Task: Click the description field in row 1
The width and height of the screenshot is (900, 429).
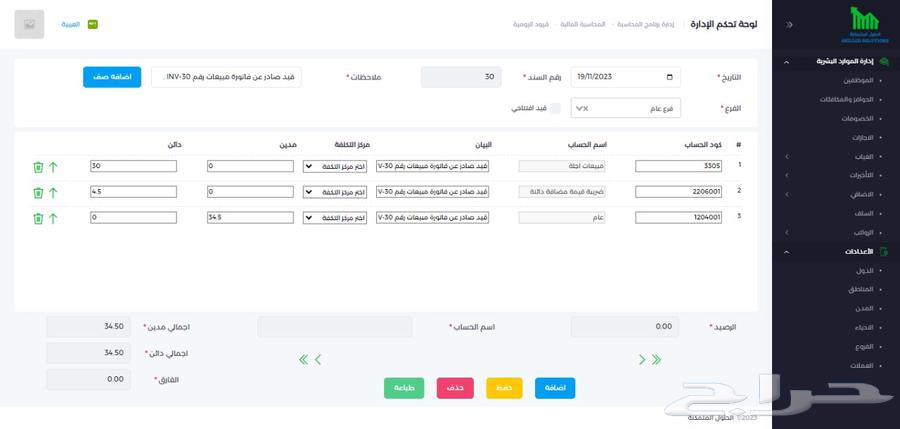Action: pos(432,167)
